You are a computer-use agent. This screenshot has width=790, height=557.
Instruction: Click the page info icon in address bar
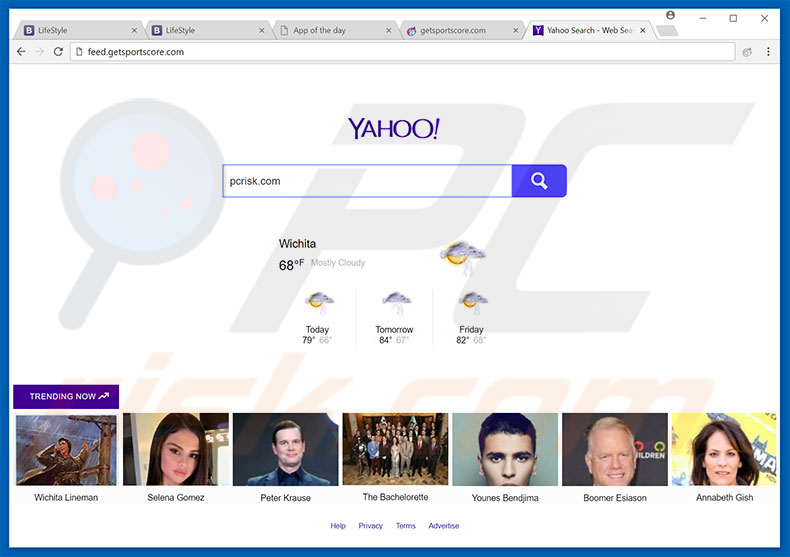click(79, 51)
